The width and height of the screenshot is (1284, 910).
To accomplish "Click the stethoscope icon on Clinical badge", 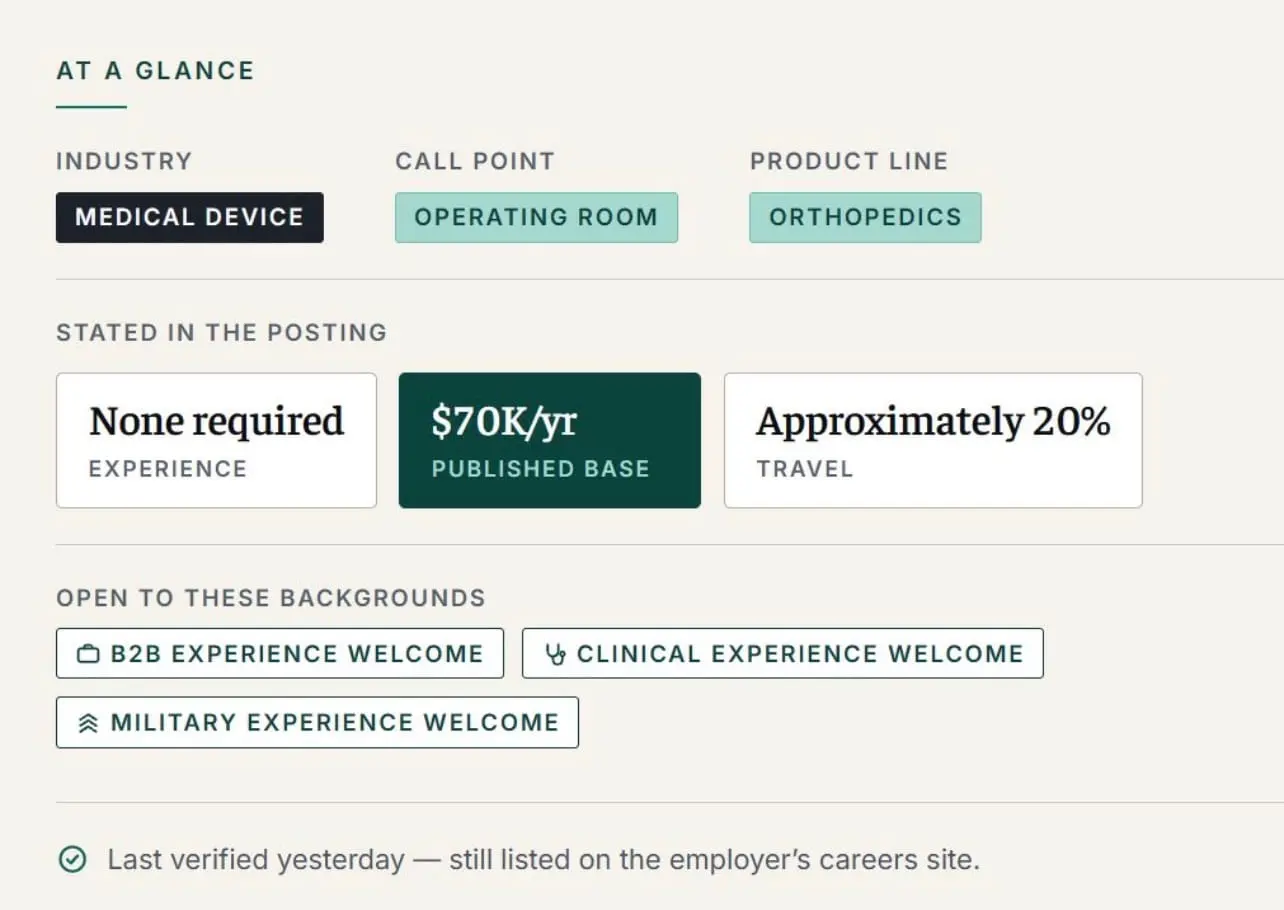I will tap(555, 655).
